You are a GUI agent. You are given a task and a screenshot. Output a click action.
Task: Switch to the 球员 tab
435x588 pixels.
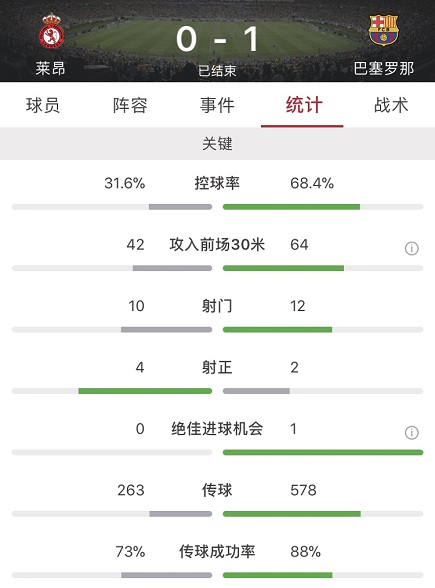[43, 105]
